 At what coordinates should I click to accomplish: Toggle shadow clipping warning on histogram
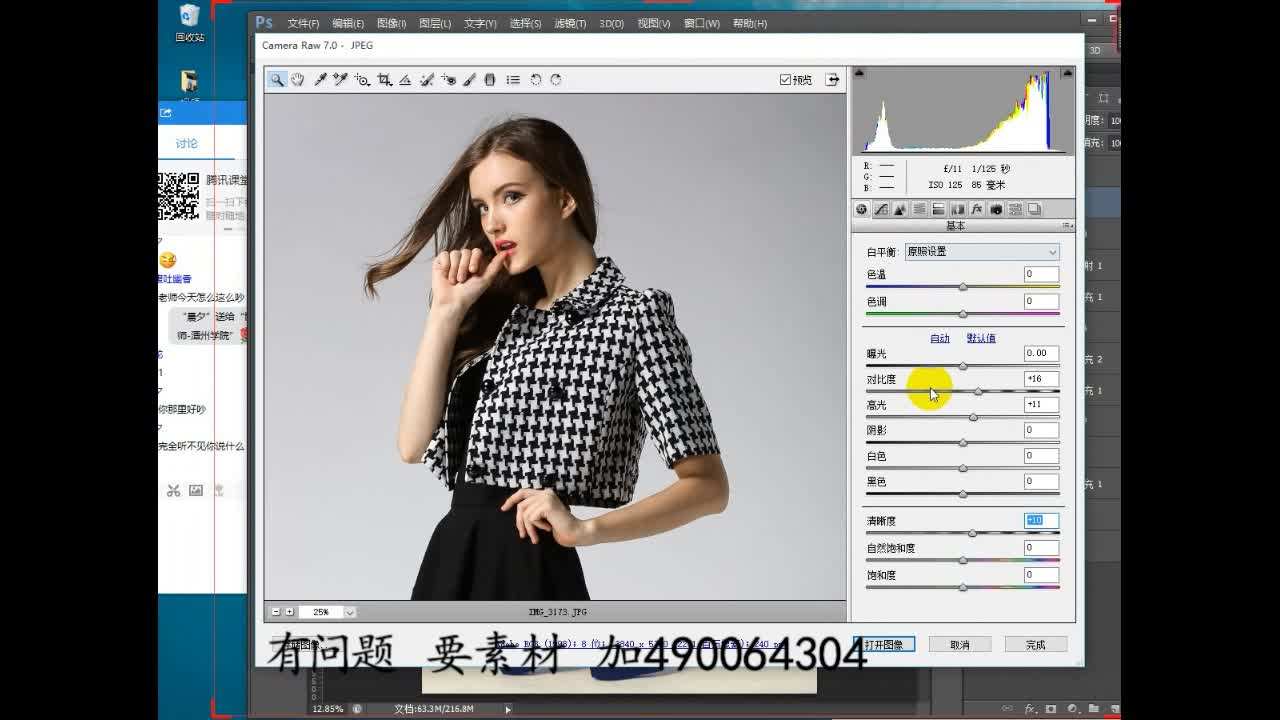[x=859, y=73]
